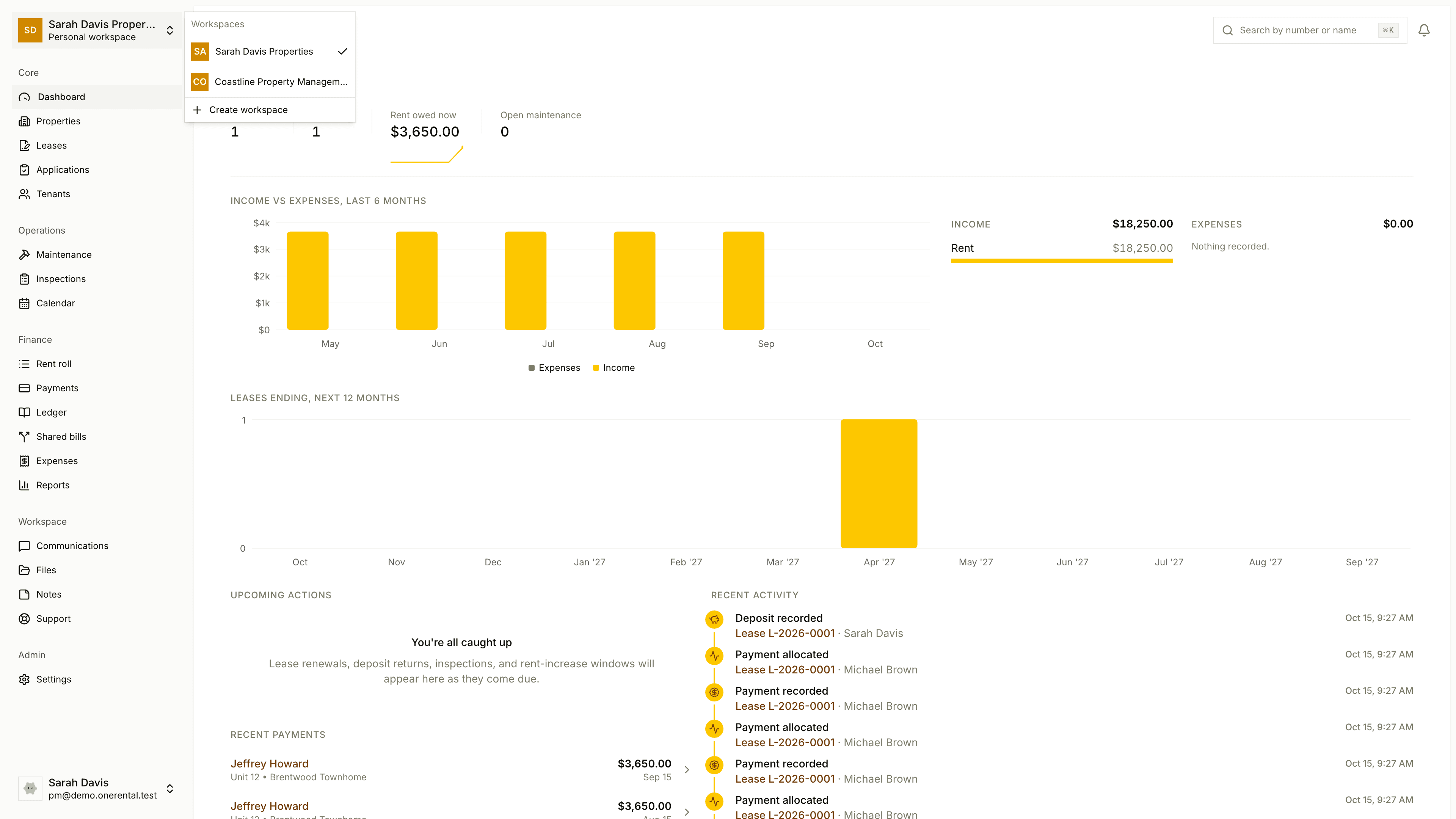Focus the Search by number or name field
The width and height of the screenshot is (1456, 819).
(x=1310, y=30)
